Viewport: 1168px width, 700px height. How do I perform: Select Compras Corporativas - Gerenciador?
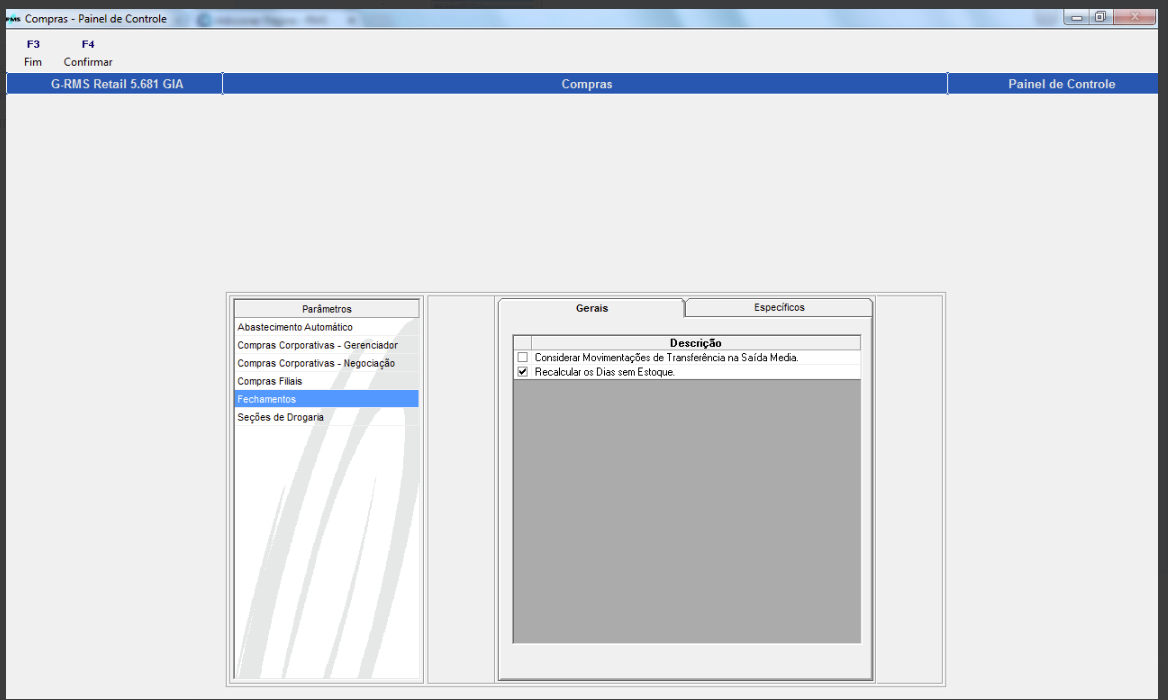click(326, 345)
